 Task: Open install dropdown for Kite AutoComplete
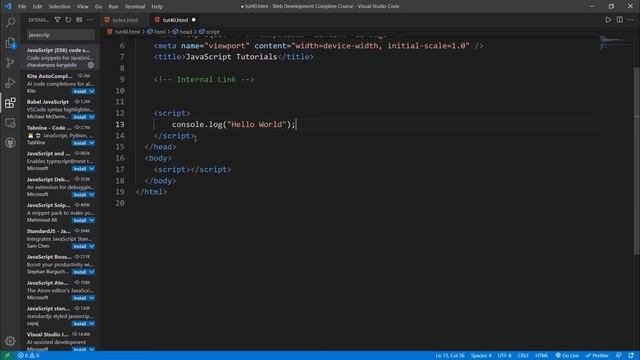[92, 91]
